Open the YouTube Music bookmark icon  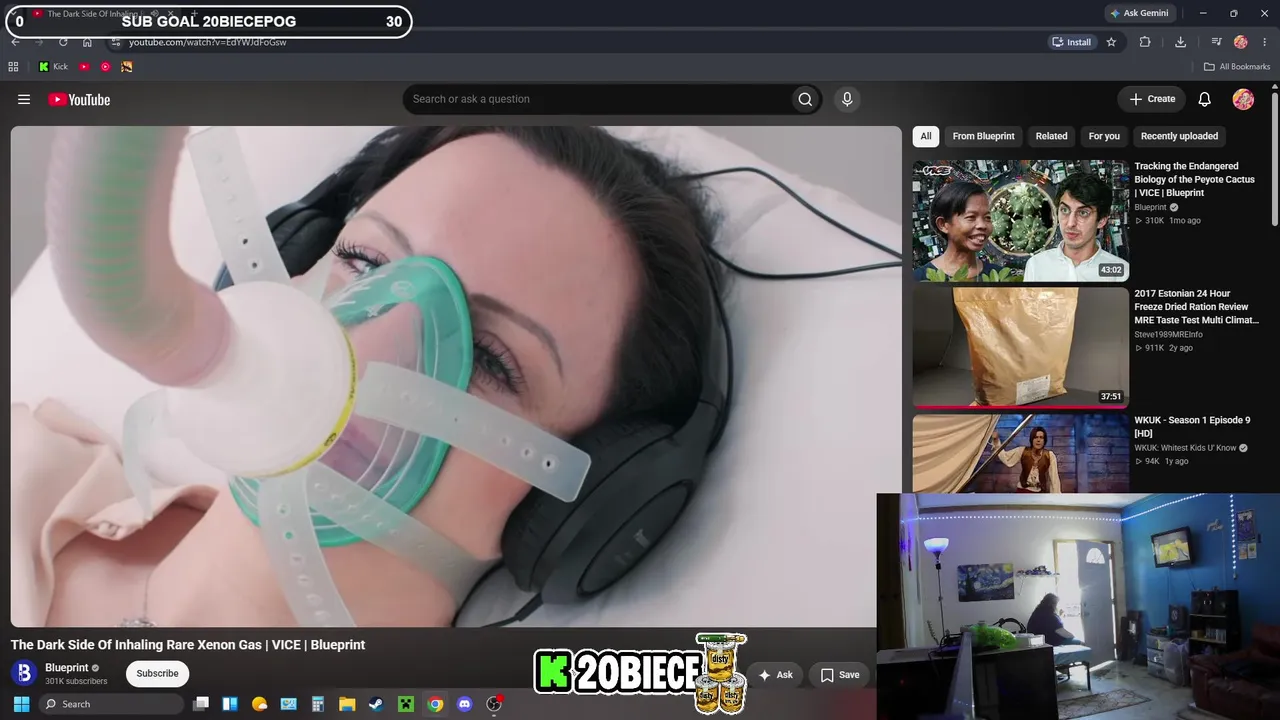point(105,67)
